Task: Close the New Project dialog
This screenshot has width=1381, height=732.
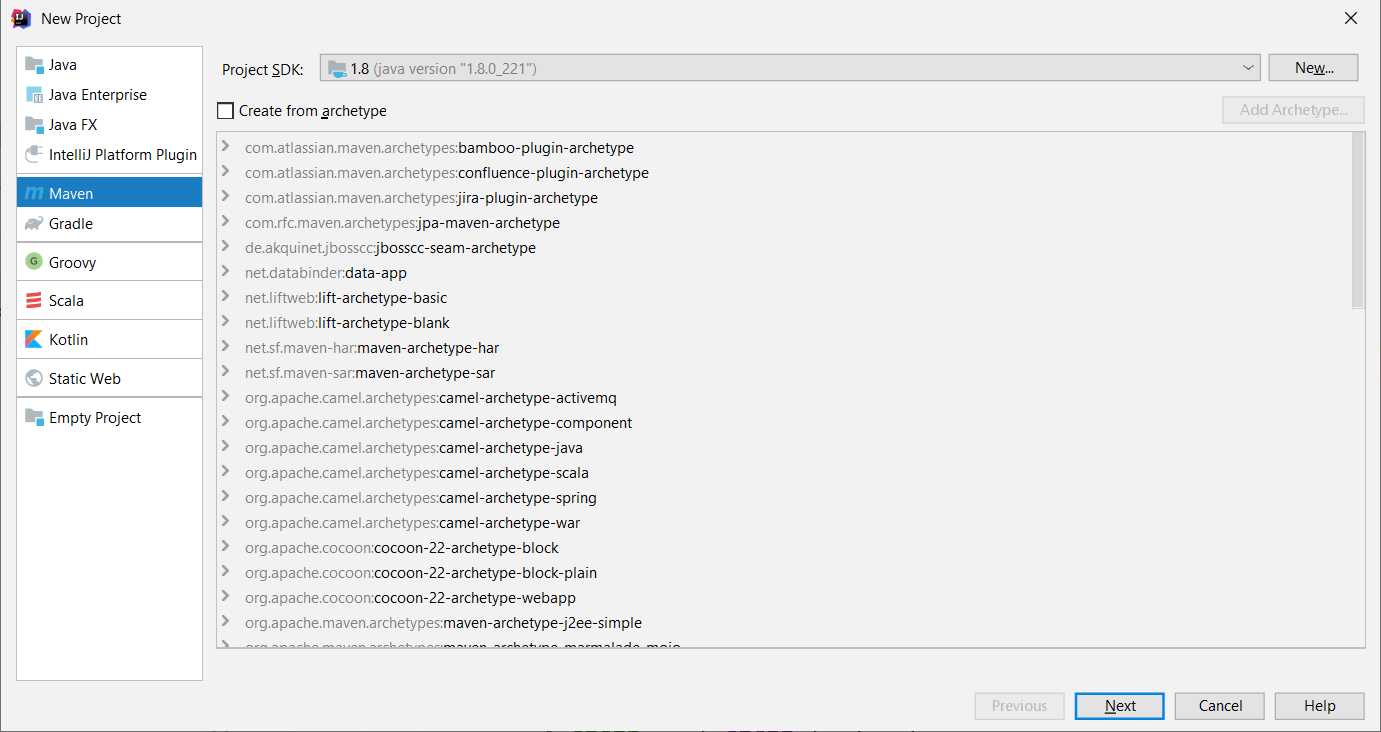Action: (1350, 18)
